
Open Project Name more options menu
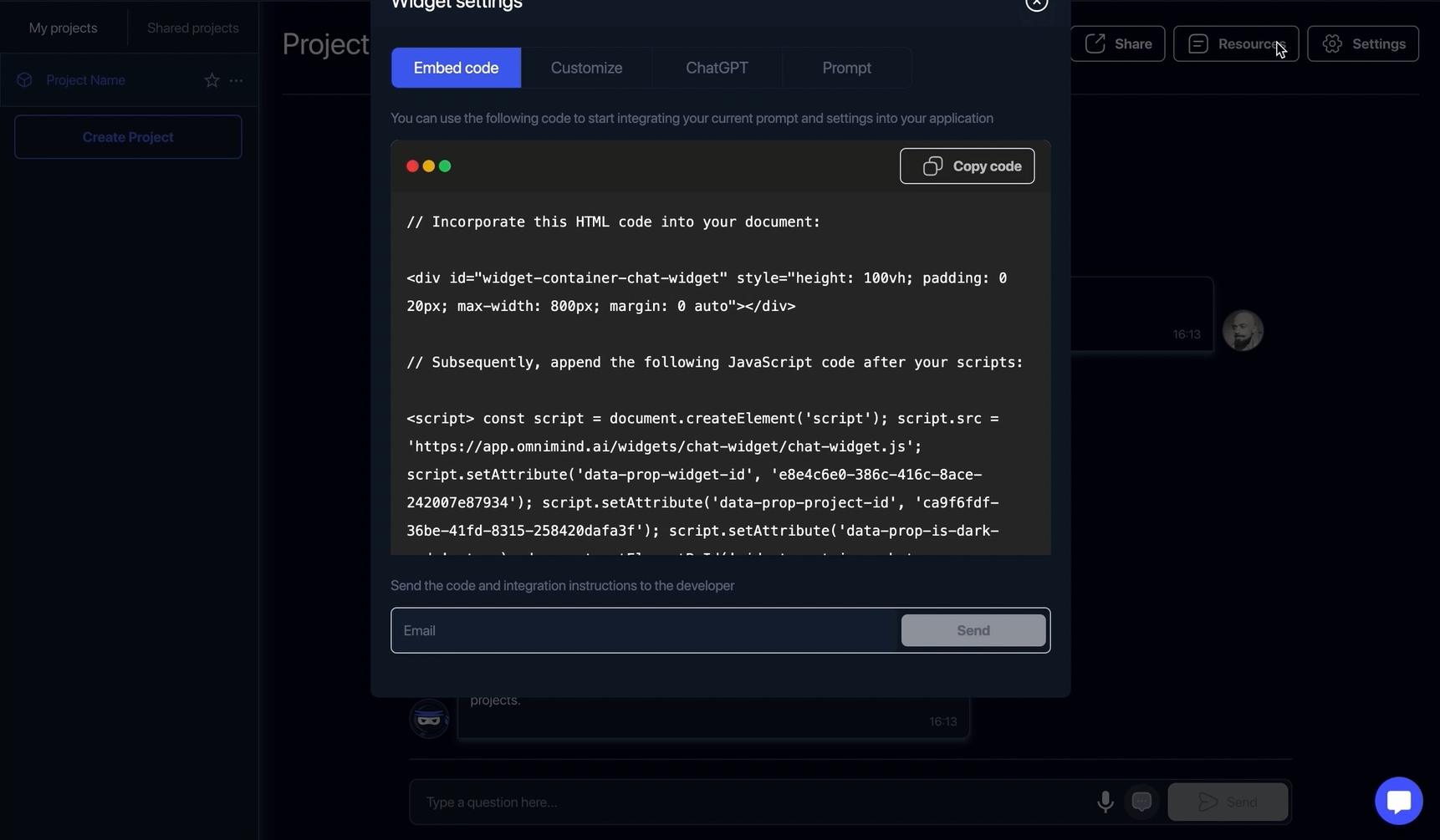click(x=236, y=80)
